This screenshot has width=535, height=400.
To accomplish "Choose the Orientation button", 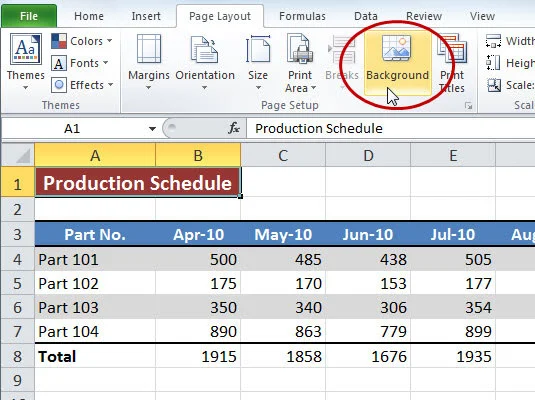I will (205, 61).
